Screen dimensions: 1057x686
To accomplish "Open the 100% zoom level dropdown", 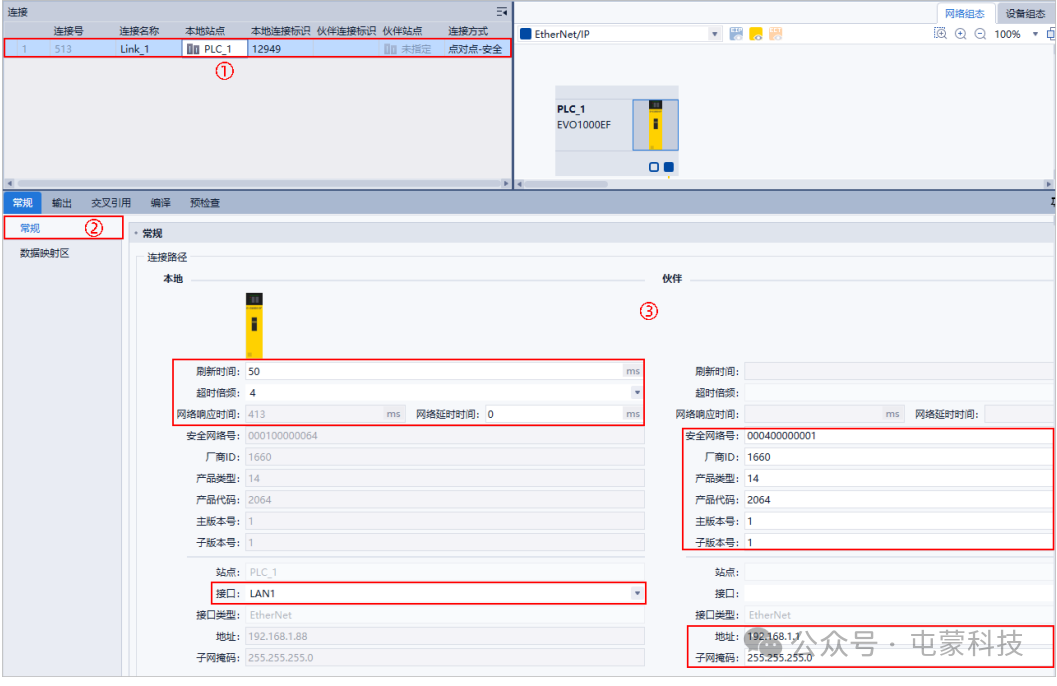I will (1035, 34).
